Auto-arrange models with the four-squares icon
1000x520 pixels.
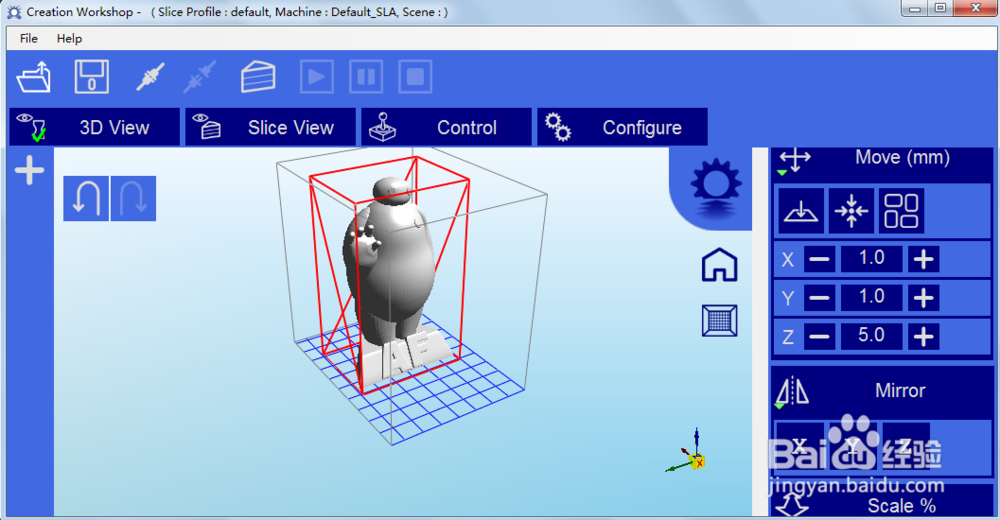pyautogui.click(x=901, y=211)
